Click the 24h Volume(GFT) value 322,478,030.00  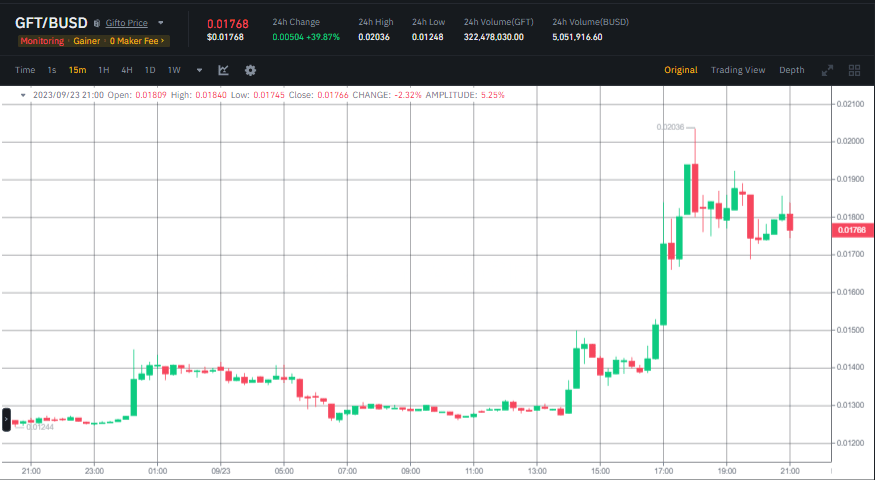[x=494, y=37]
